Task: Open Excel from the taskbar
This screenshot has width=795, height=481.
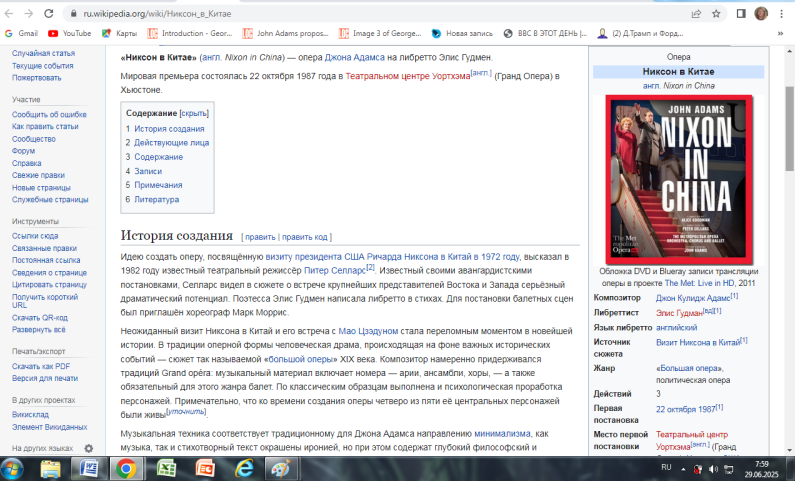Action: [x=166, y=469]
